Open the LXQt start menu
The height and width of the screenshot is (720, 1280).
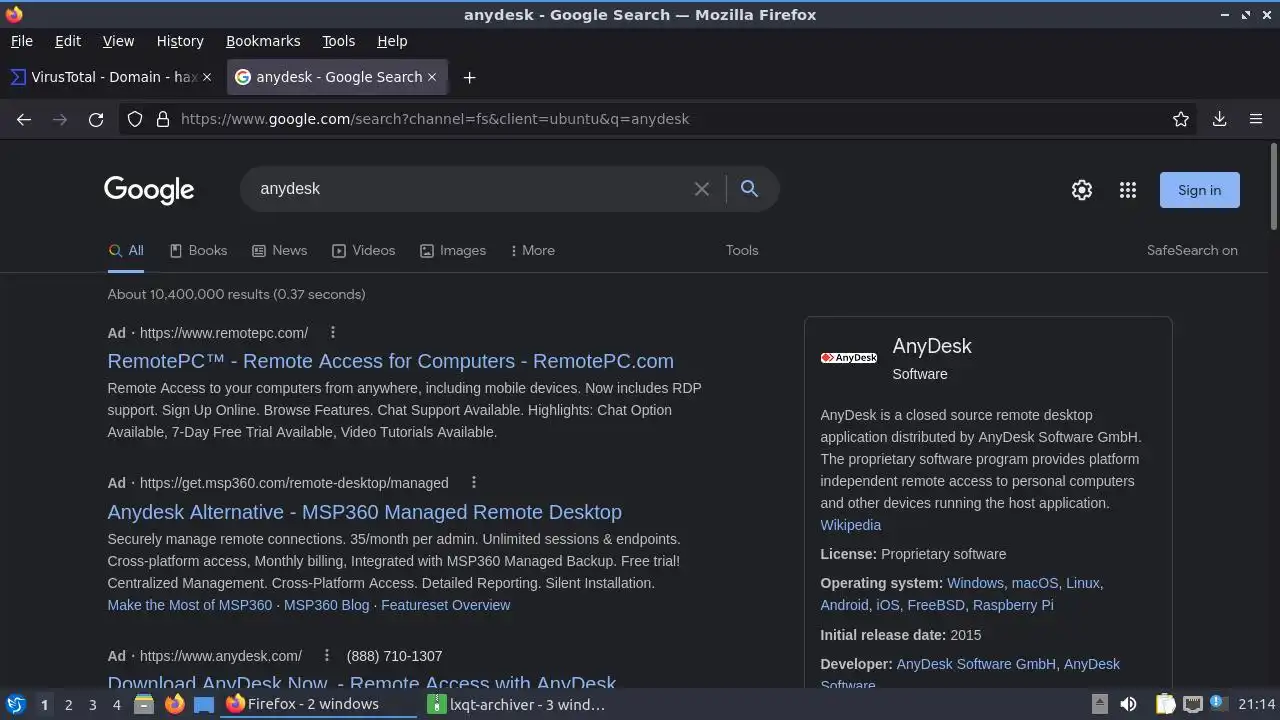(15, 704)
